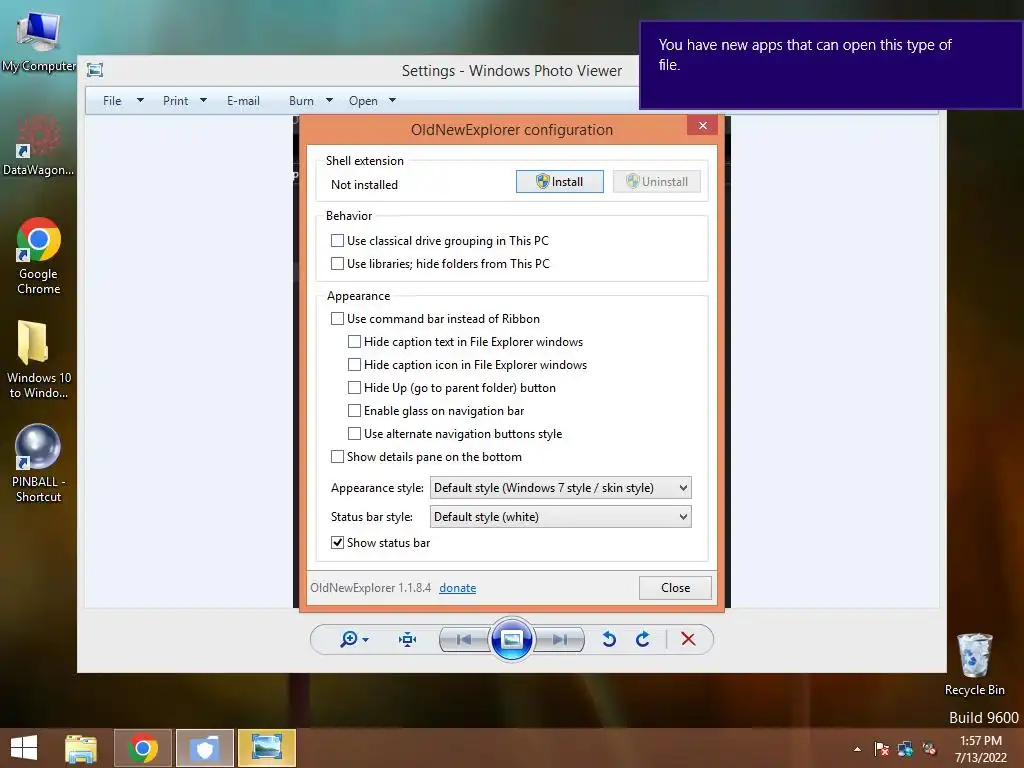Launch Google Chrome desktop shortcut
The image size is (1024, 768).
pos(39,255)
